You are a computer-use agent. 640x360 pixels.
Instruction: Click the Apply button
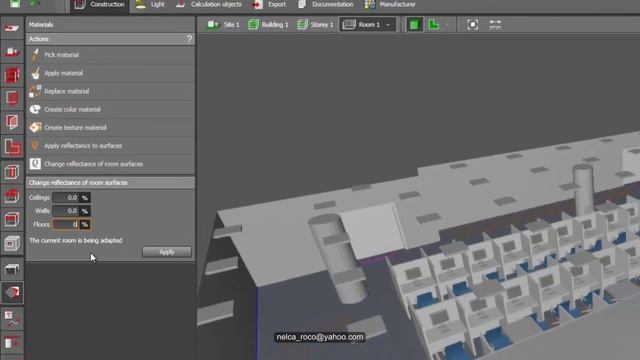coord(167,252)
